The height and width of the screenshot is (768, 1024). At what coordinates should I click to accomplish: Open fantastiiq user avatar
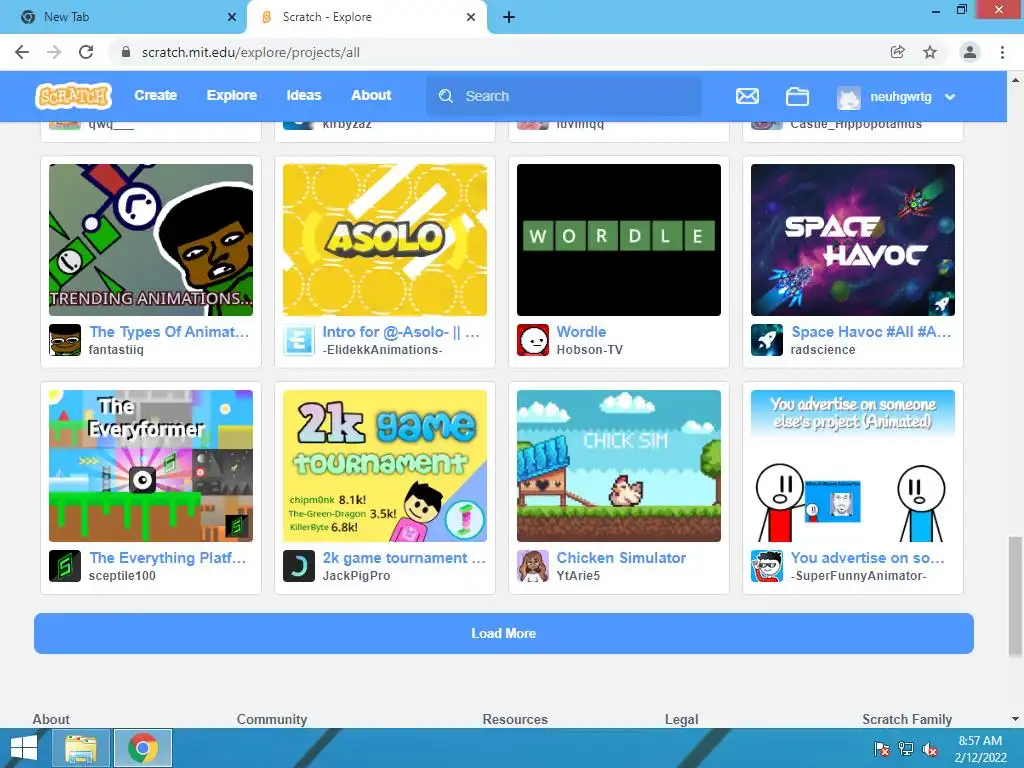[x=65, y=340]
